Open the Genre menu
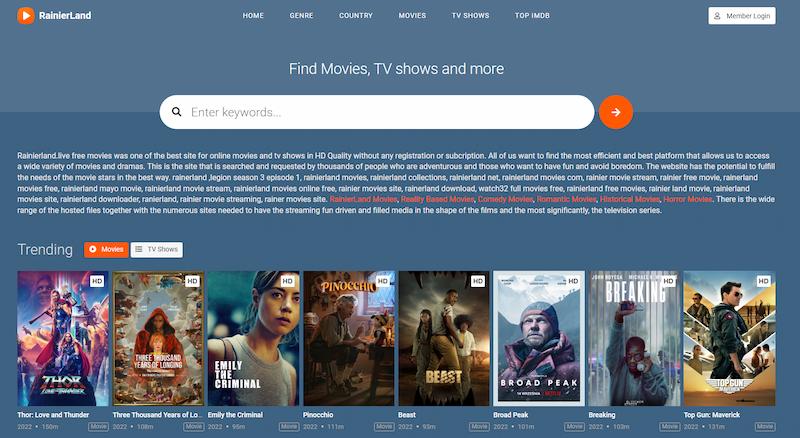This screenshot has width=800, height=438. (x=301, y=16)
